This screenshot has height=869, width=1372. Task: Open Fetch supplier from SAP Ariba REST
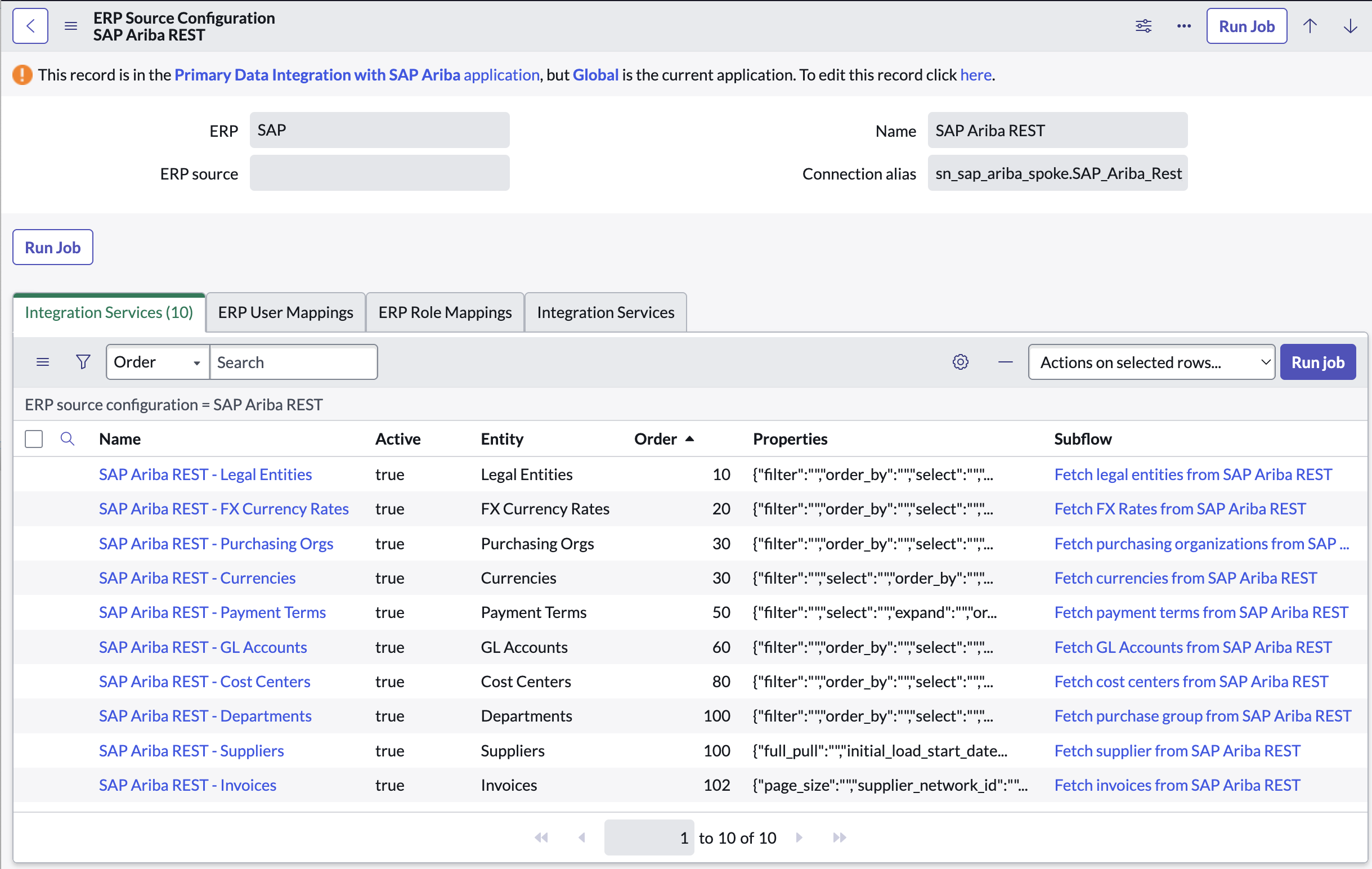(x=1177, y=750)
